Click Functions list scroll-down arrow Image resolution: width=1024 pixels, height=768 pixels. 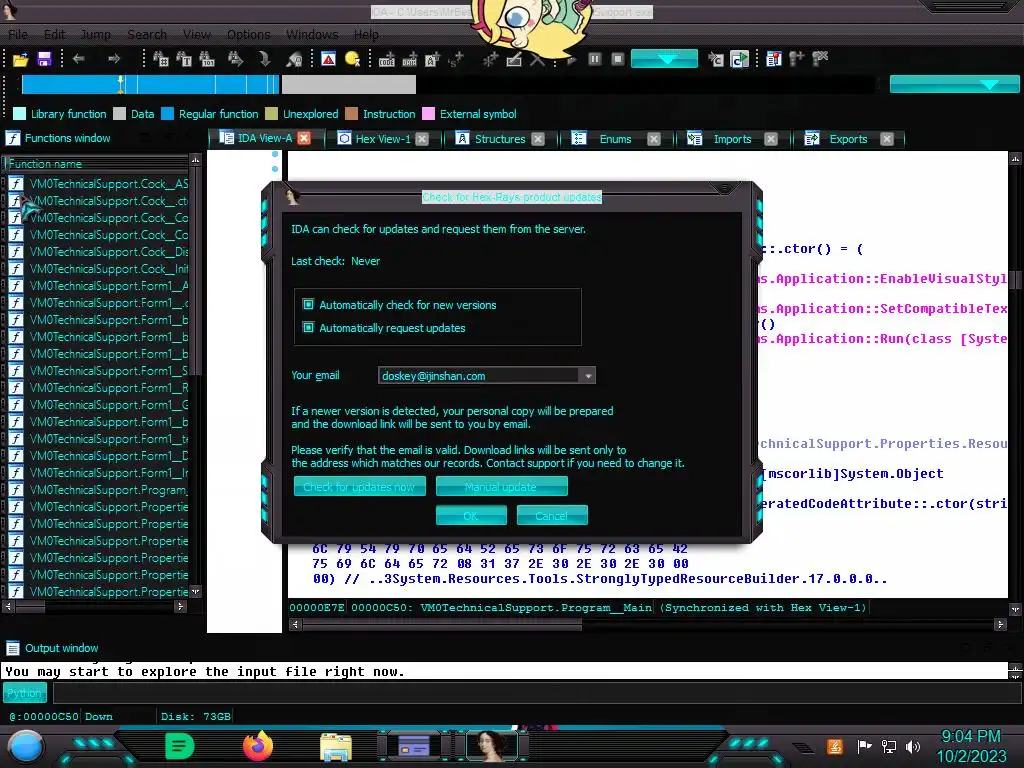pos(195,592)
